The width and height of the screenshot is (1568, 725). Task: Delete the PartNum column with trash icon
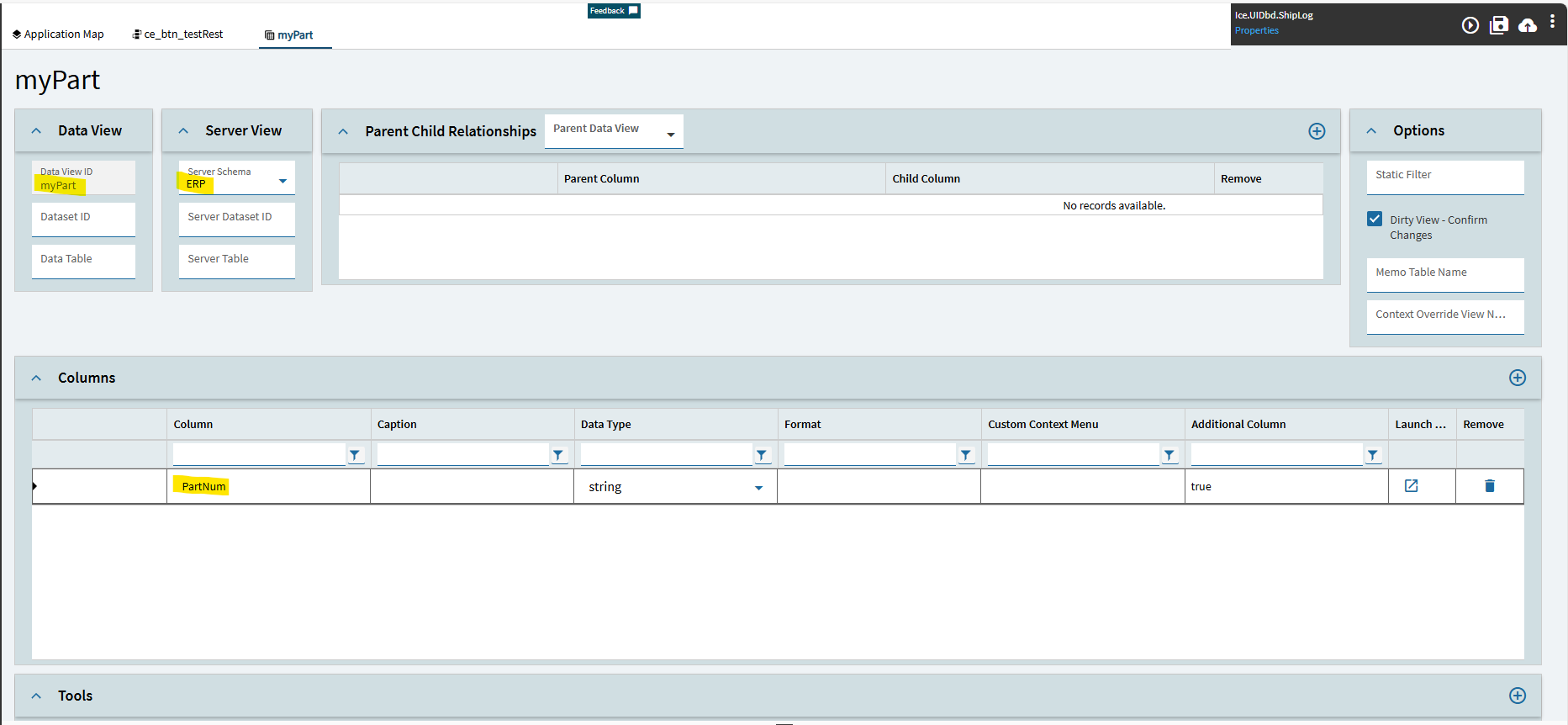[1490, 486]
